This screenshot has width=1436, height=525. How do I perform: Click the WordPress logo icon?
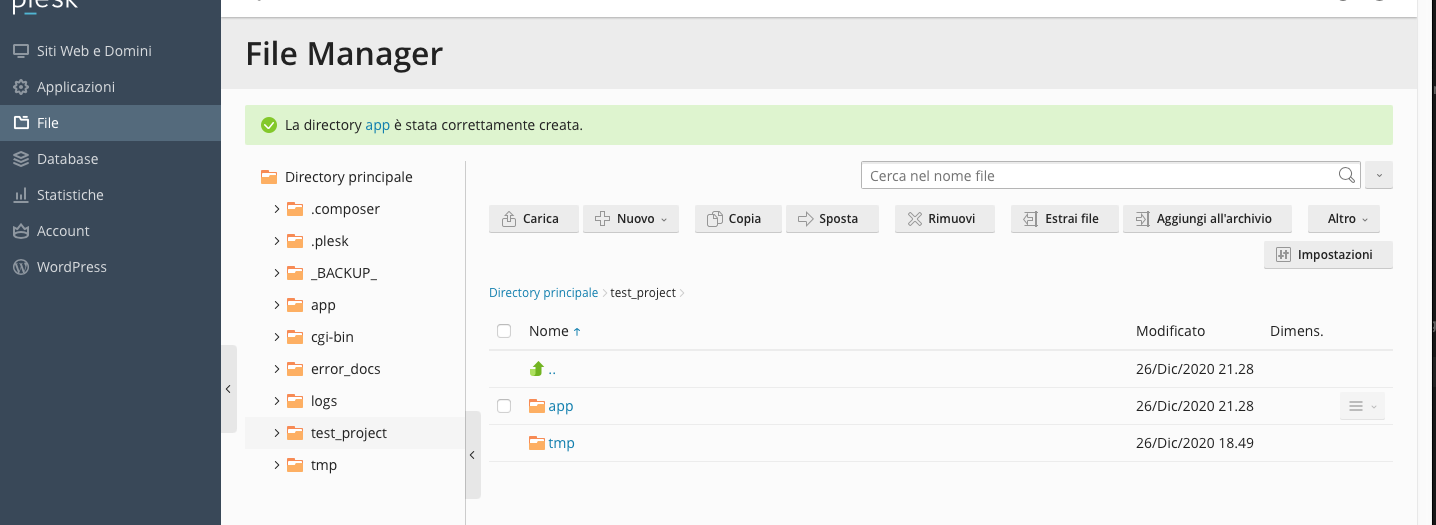point(20,267)
